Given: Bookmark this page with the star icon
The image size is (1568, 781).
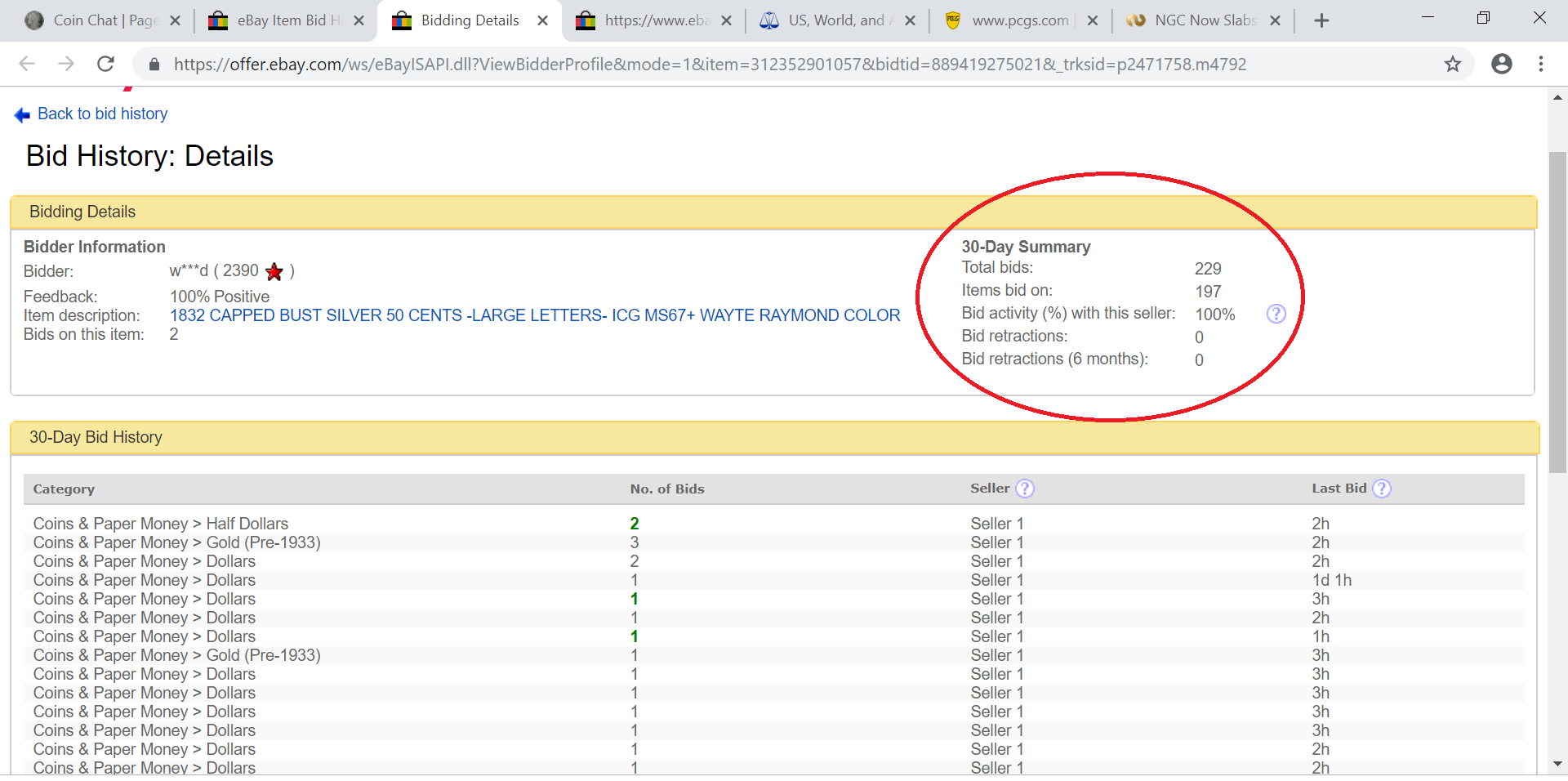Looking at the screenshot, I should pos(1452,64).
